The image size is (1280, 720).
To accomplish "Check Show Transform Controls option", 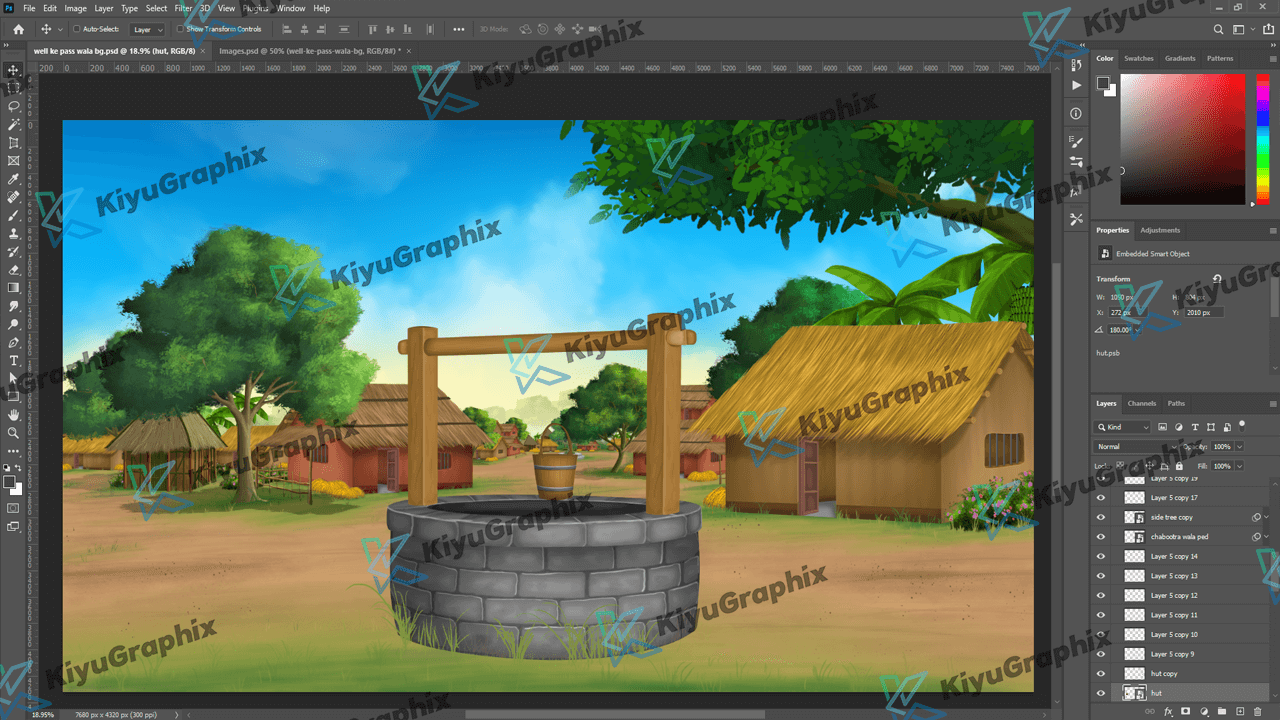I will coord(181,29).
